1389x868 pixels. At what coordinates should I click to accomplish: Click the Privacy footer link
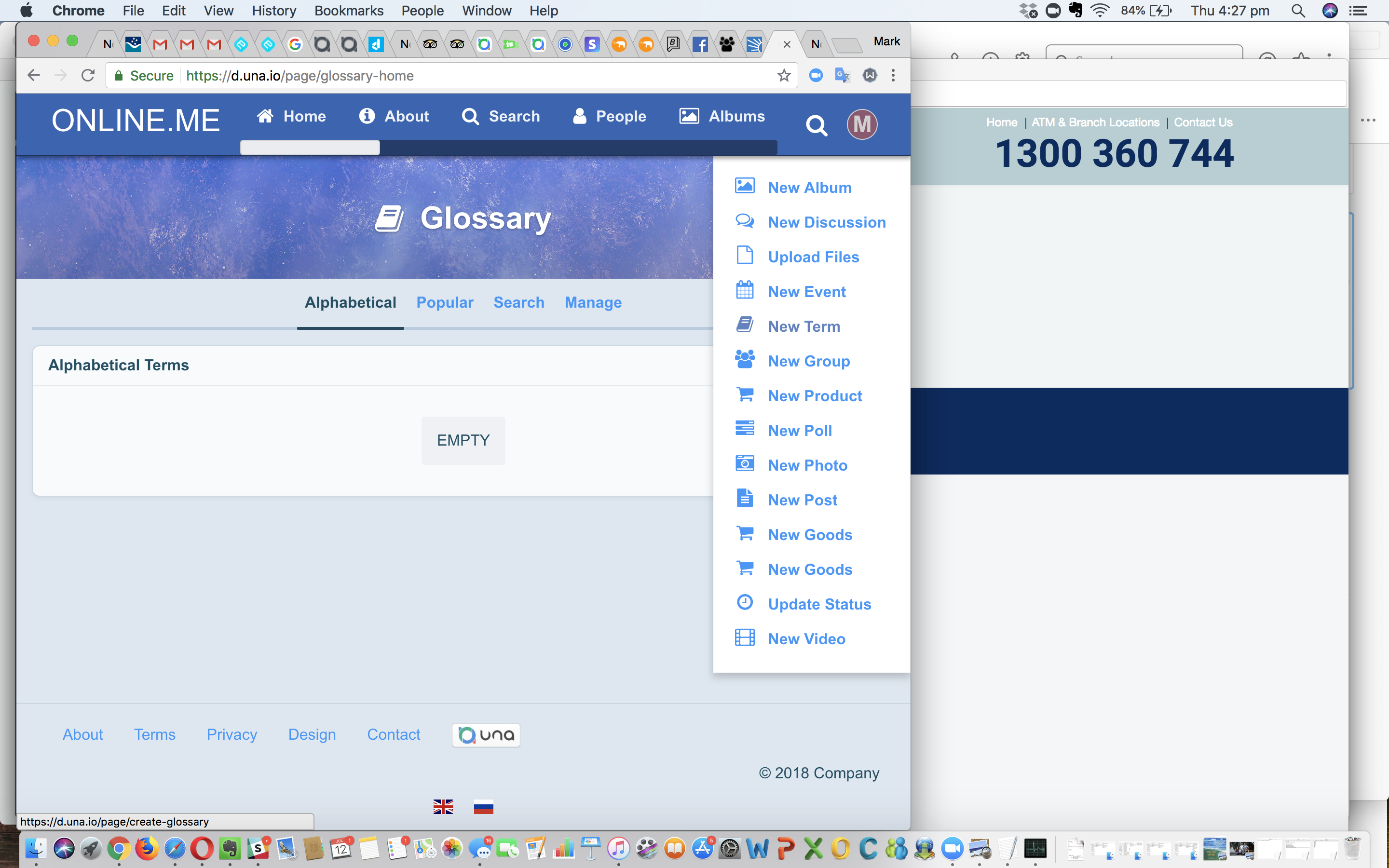[x=232, y=735]
